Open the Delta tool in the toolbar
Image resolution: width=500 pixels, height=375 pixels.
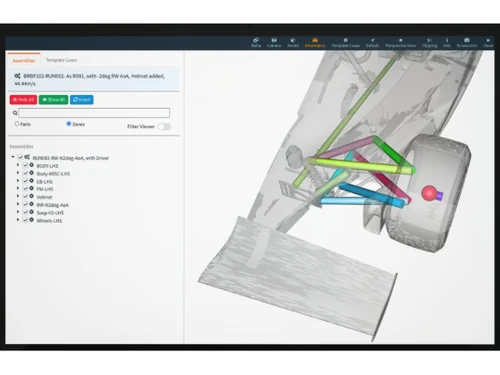[256, 43]
